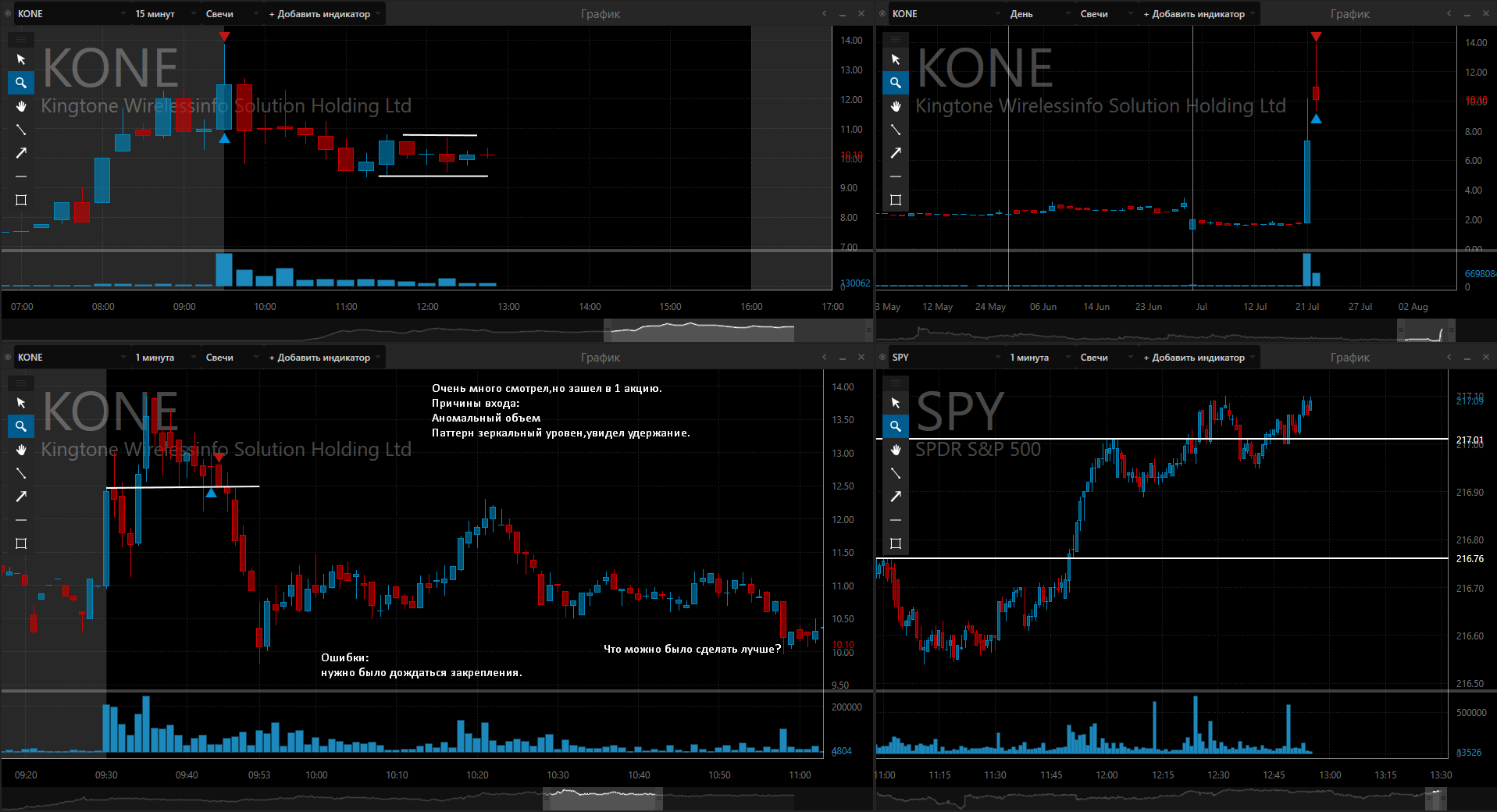
Task: Select the pointer tool in KONE 1-minute chart
Action: pos(21,403)
